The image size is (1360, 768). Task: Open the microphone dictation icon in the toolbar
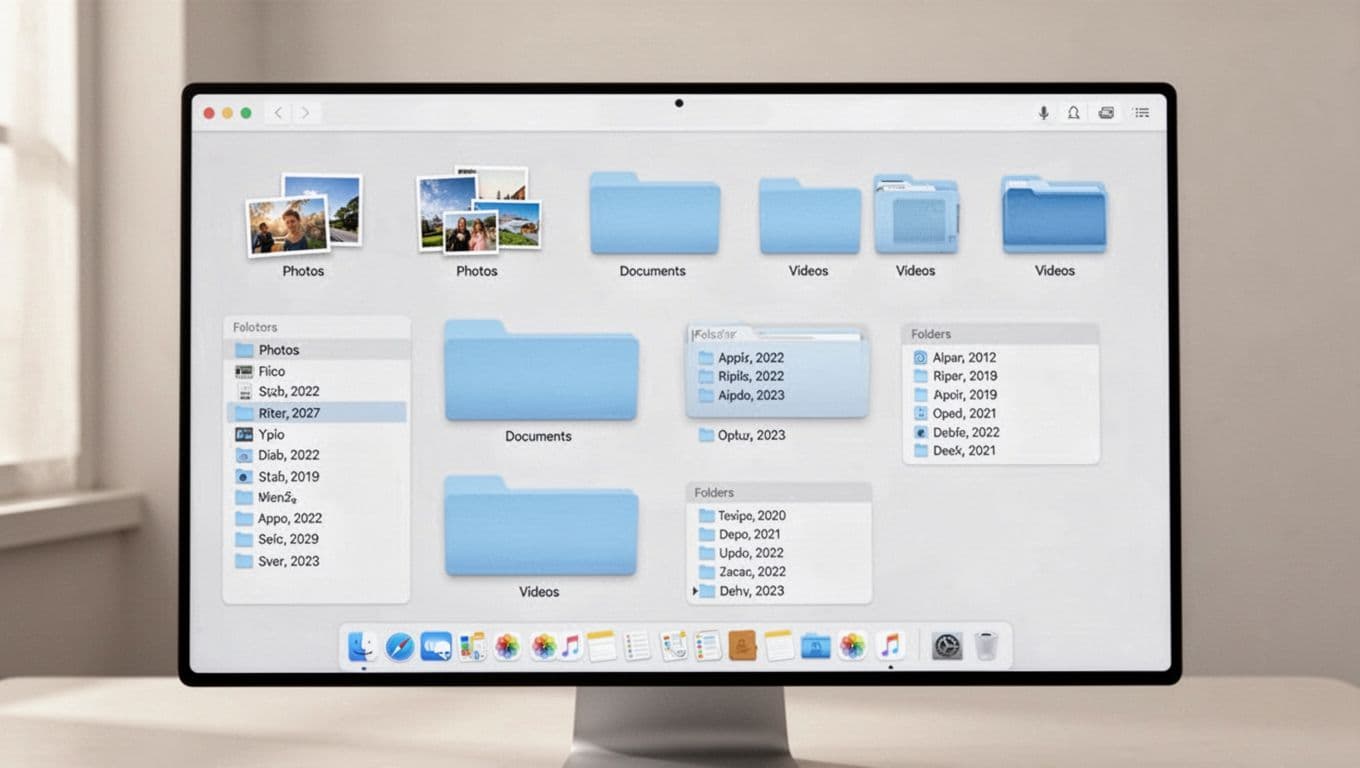(1043, 113)
